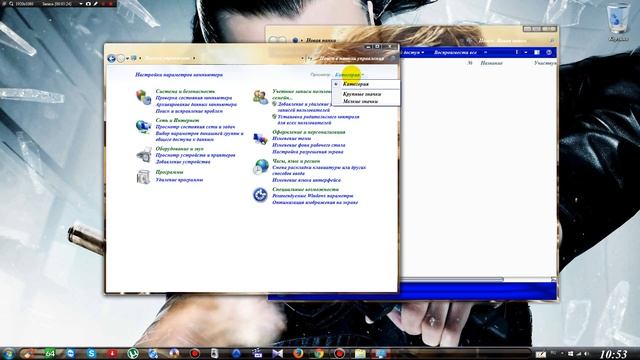Viewport: 640px width, 360px height.
Task: Click Изменение фона рабочего стола link
Action: [x=309, y=145]
